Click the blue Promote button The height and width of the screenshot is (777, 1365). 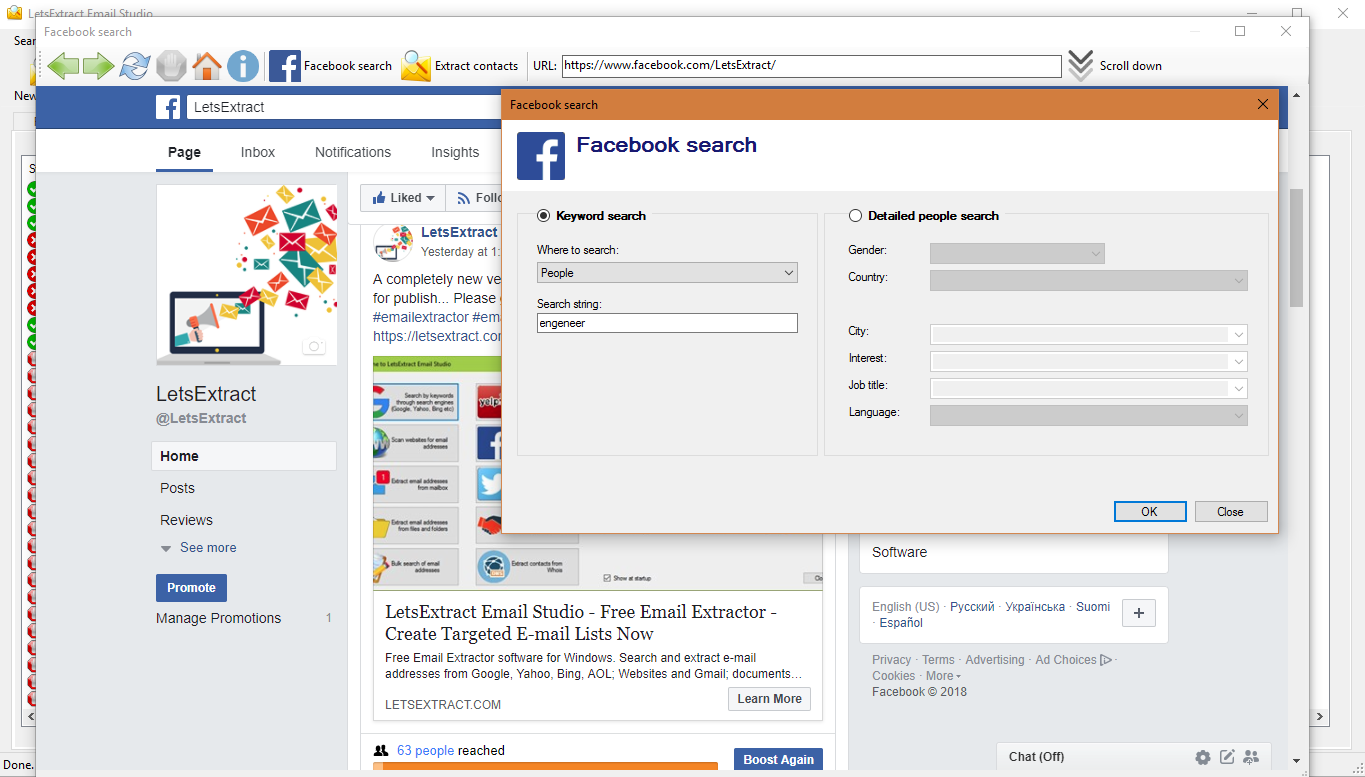click(x=191, y=588)
